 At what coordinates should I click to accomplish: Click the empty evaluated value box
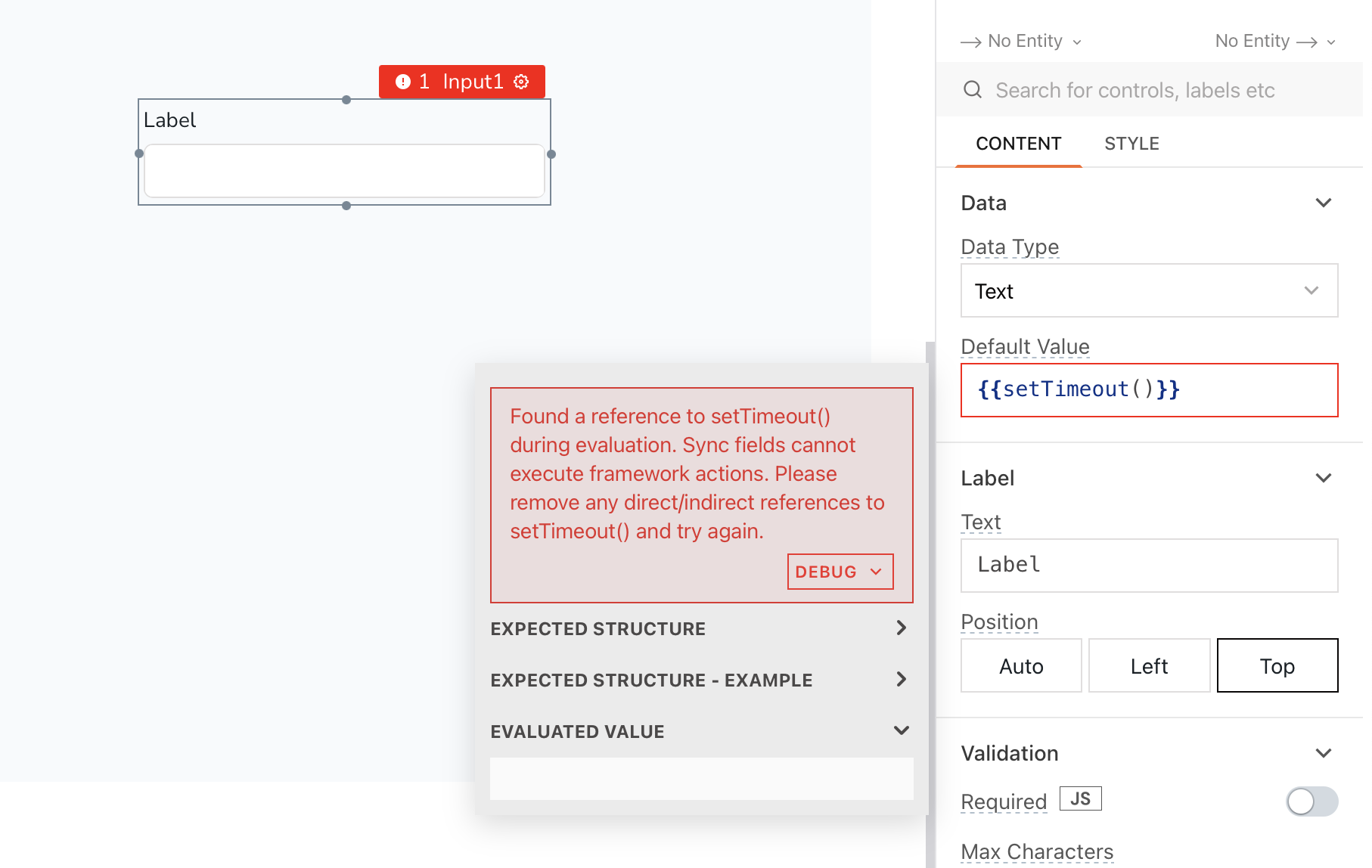[701, 779]
